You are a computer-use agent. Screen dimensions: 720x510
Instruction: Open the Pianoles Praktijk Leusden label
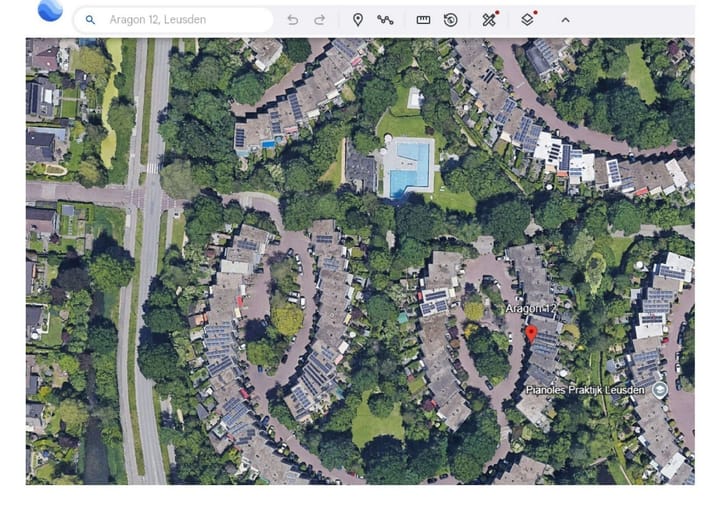tap(586, 388)
